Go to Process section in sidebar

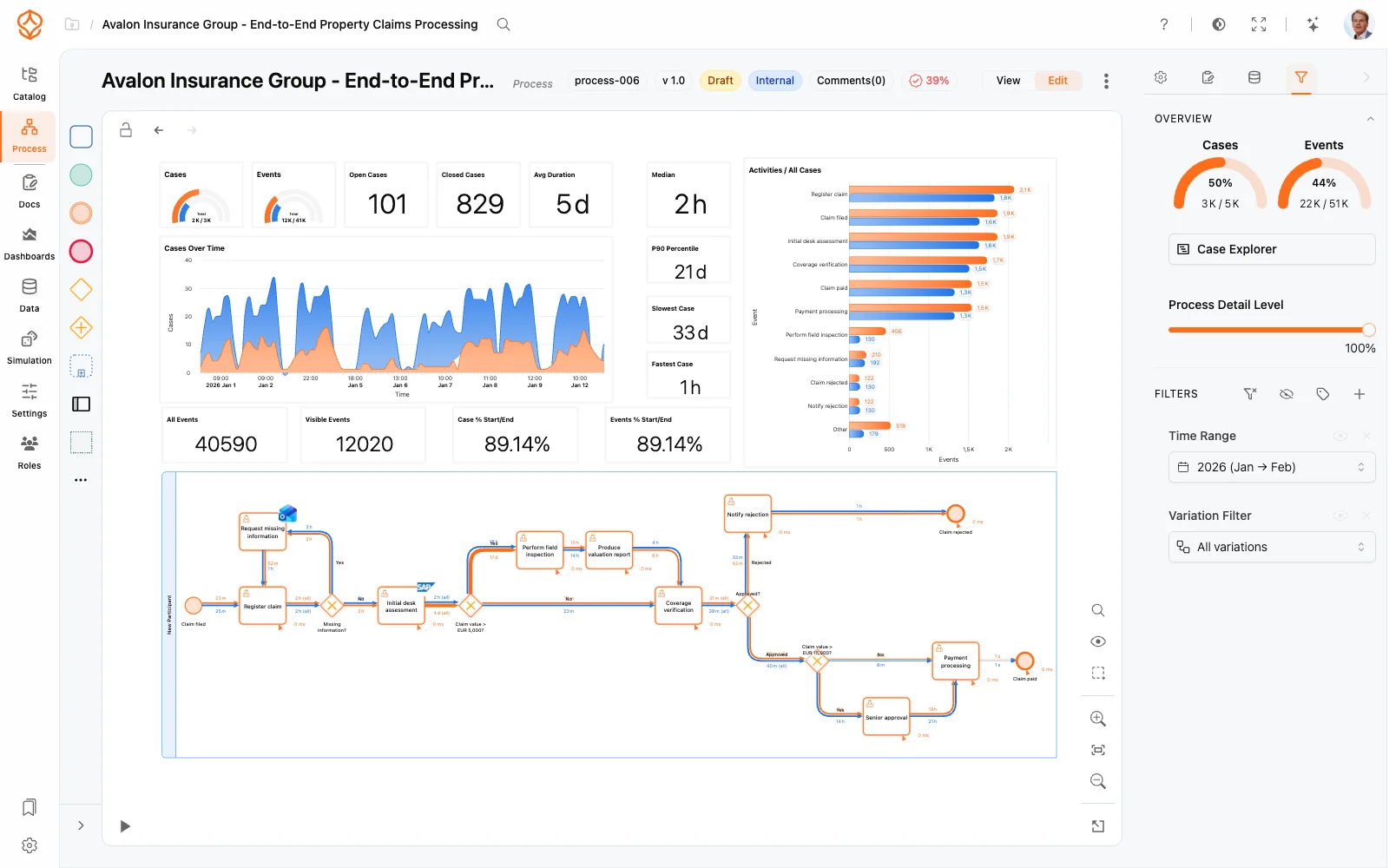30,136
